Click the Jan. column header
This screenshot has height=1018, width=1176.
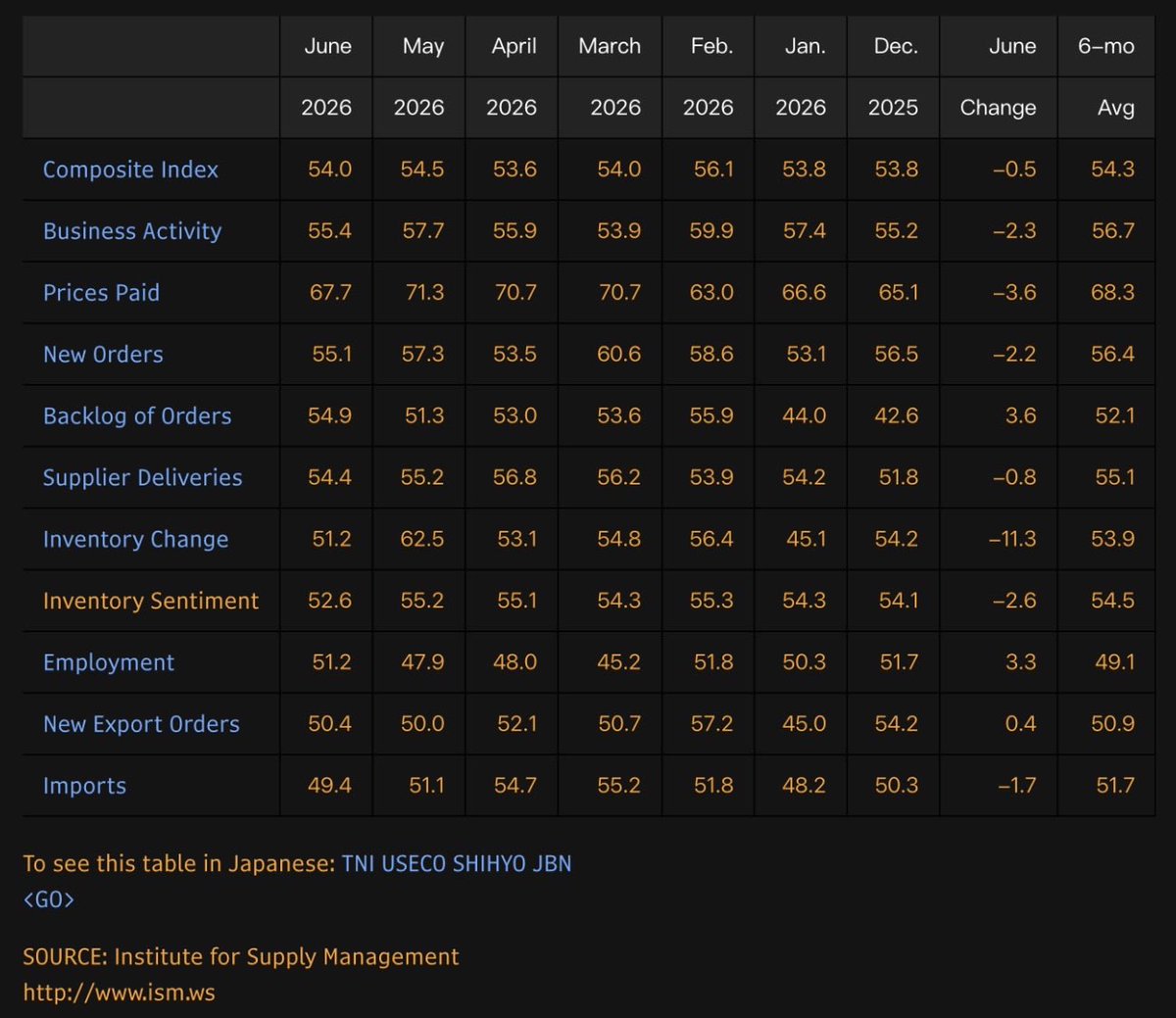coord(805,46)
